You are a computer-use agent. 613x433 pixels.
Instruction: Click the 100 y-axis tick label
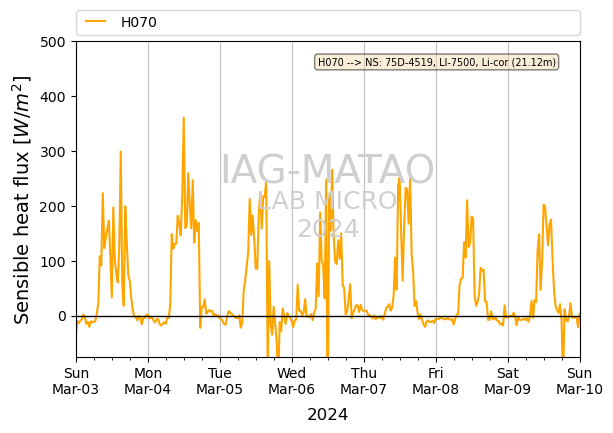click(53, 262)
